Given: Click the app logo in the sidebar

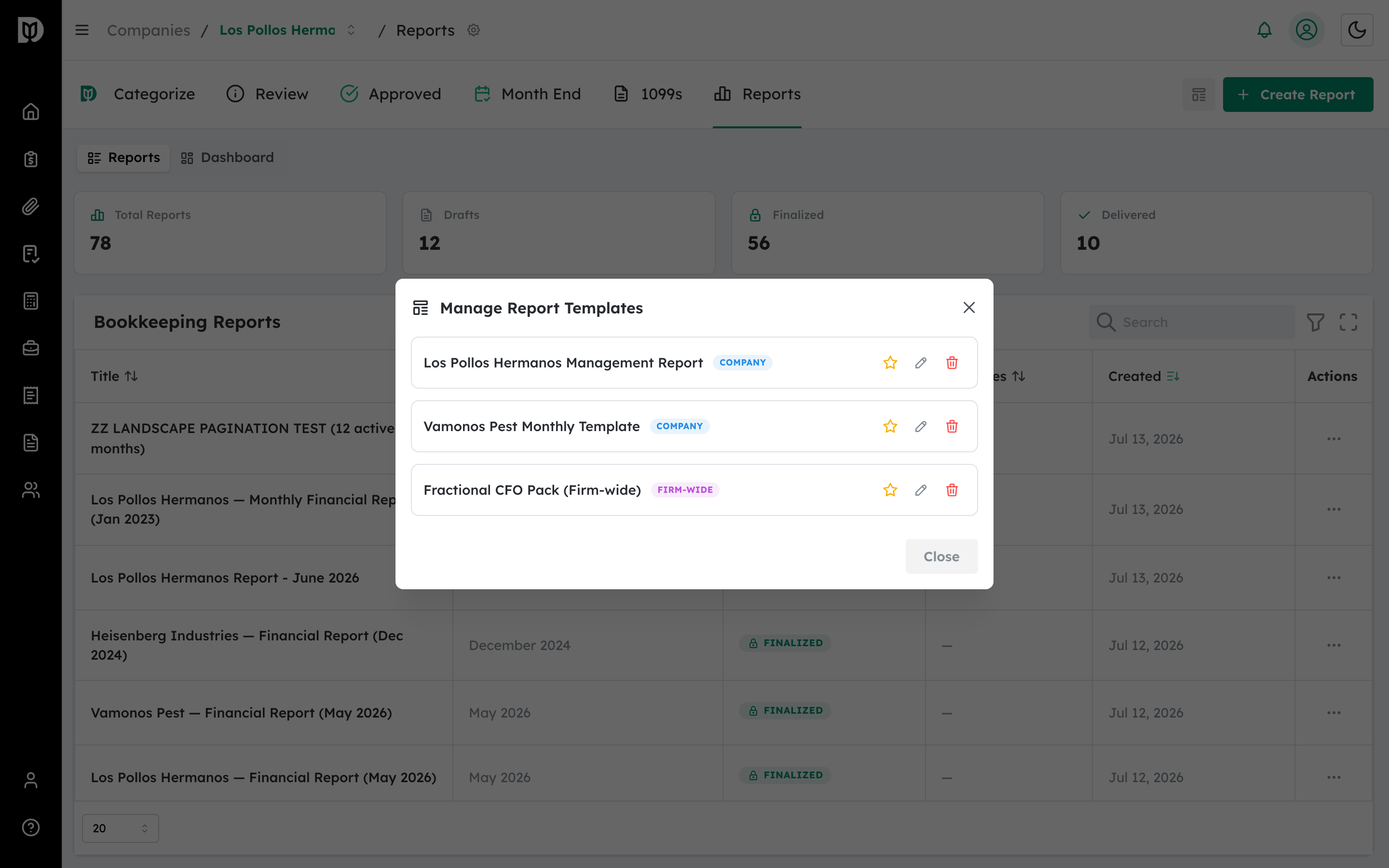Looking at the screenshot, I should (x=30, y=29).
